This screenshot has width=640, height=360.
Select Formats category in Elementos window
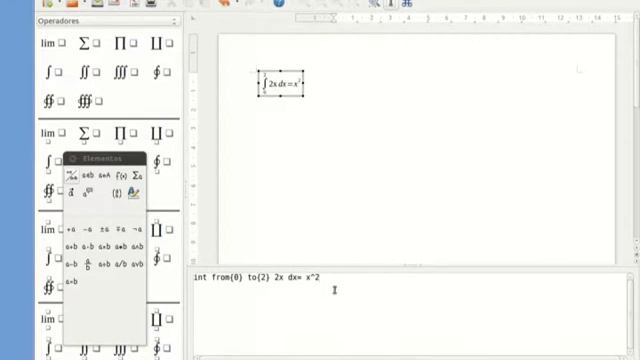(x=133, y=193)
